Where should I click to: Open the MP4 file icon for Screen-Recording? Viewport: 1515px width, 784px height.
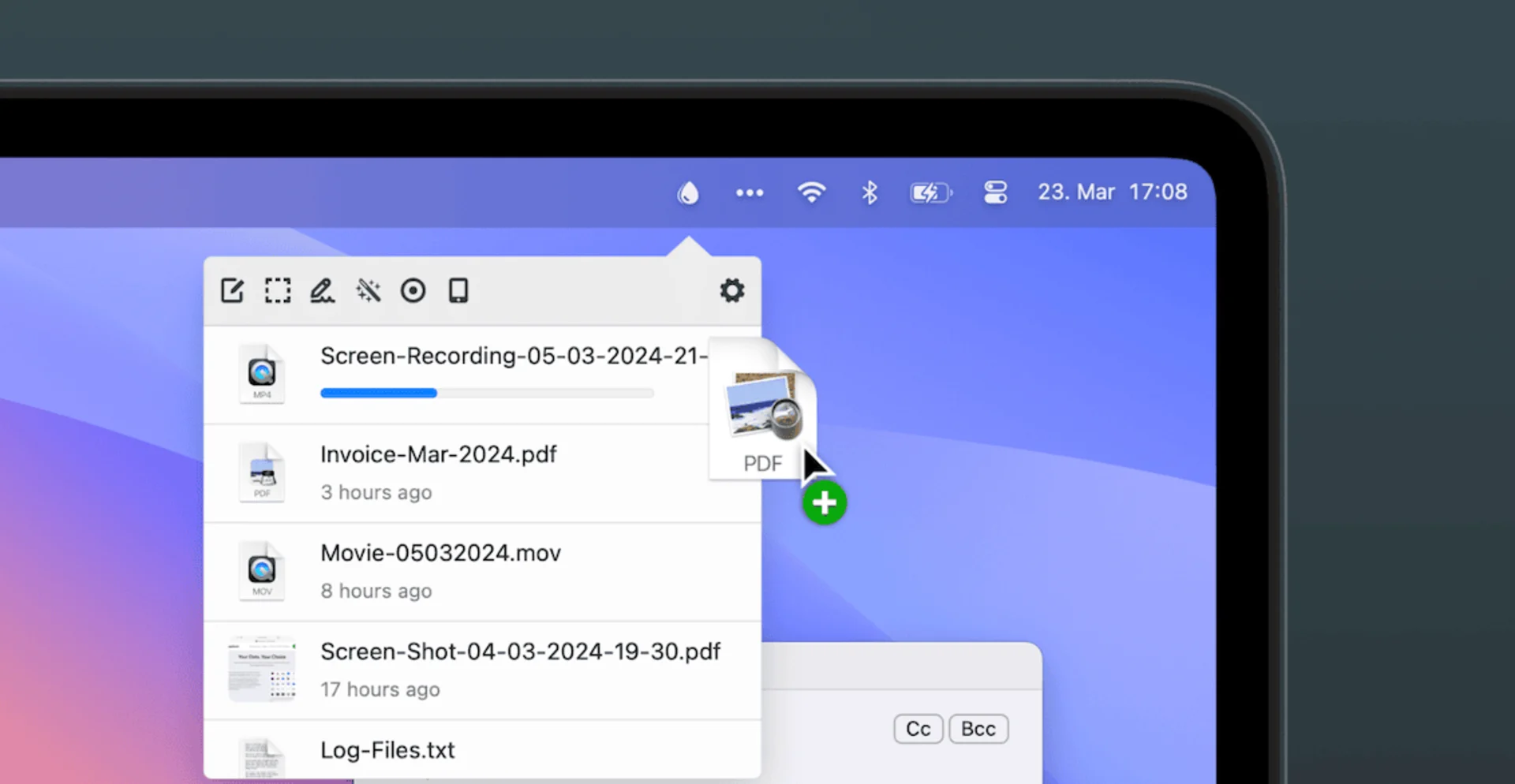point(262,374)
